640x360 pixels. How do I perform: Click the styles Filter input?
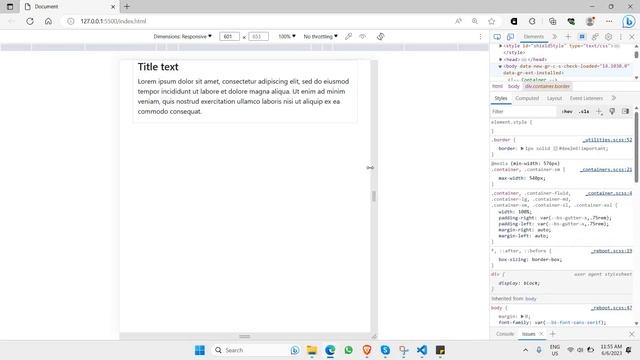(x=523, y=111)
